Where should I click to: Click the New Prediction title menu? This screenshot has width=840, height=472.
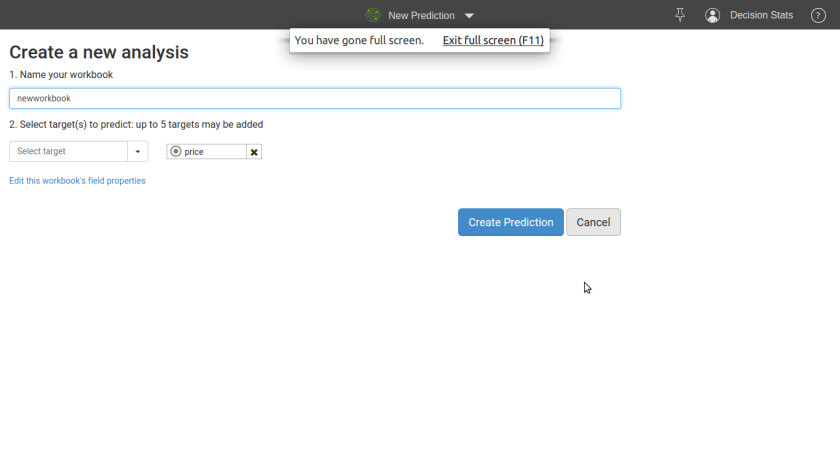[x=421, y=15]
